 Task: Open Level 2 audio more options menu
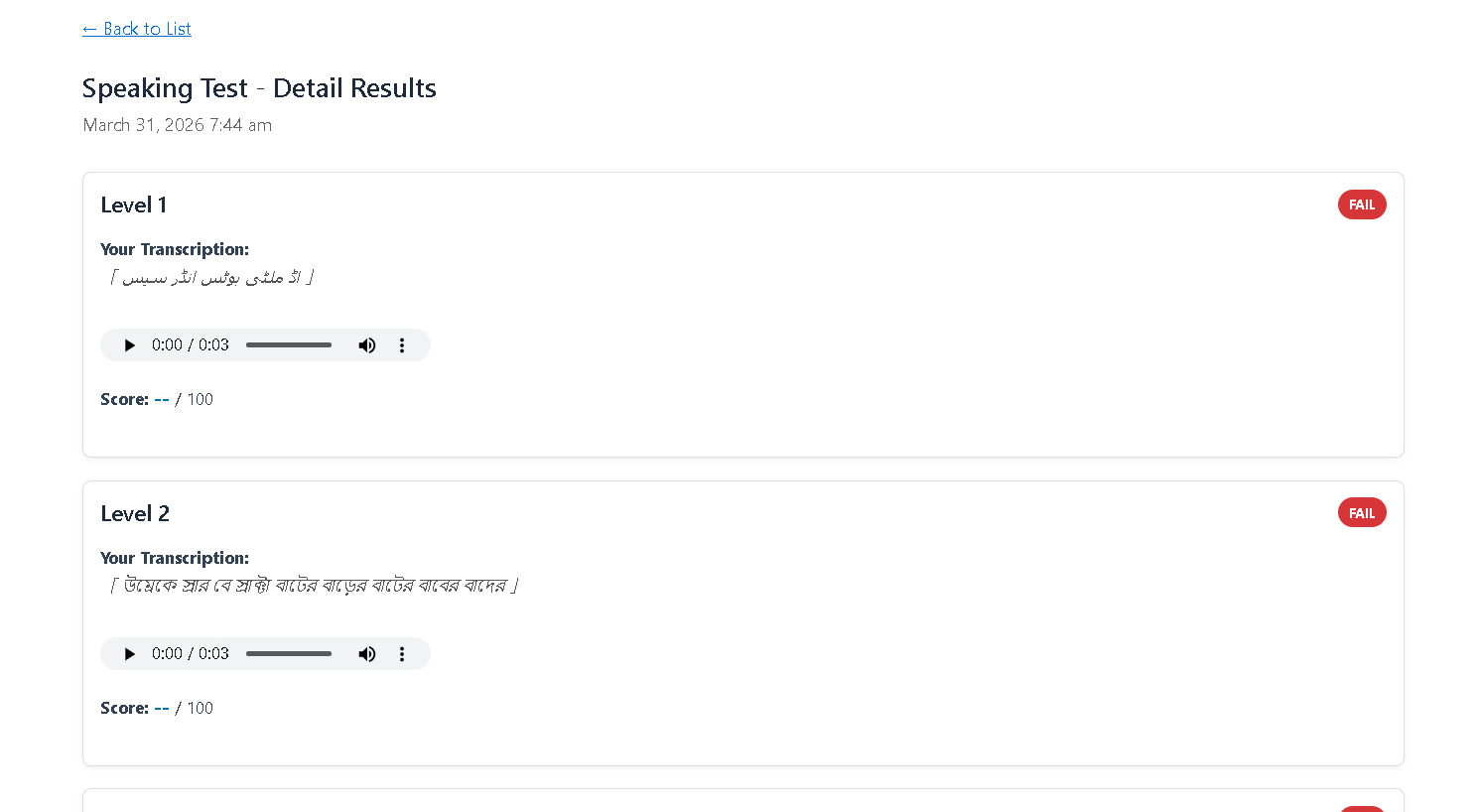[x=402, y=654]
